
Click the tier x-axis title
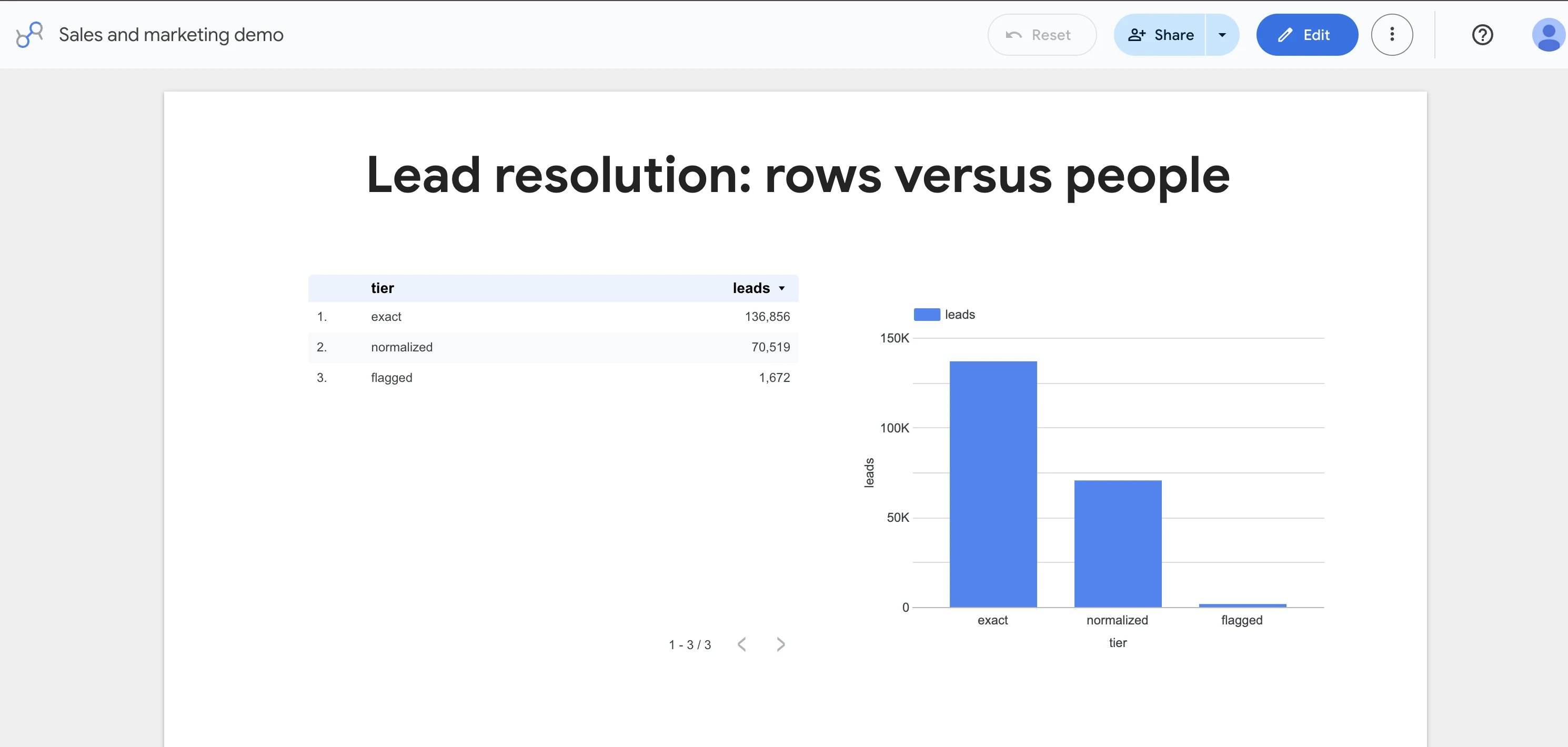1118,642
